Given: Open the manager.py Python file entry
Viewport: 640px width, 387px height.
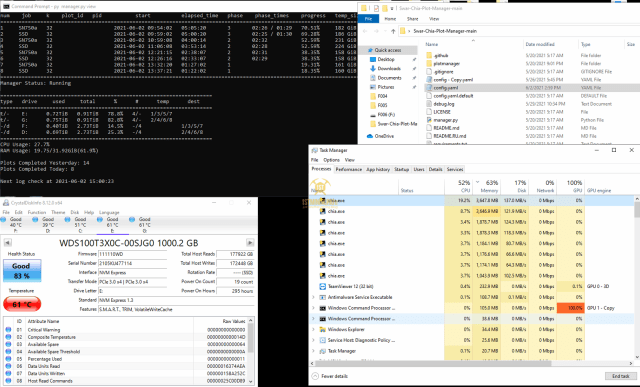Looking at the screenshot, I should pos(445,120).
